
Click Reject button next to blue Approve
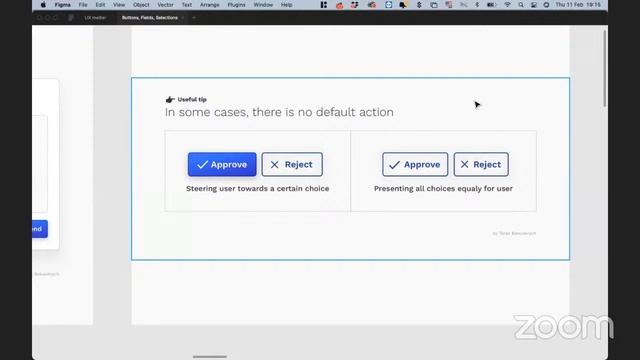(x=292, y=164)
